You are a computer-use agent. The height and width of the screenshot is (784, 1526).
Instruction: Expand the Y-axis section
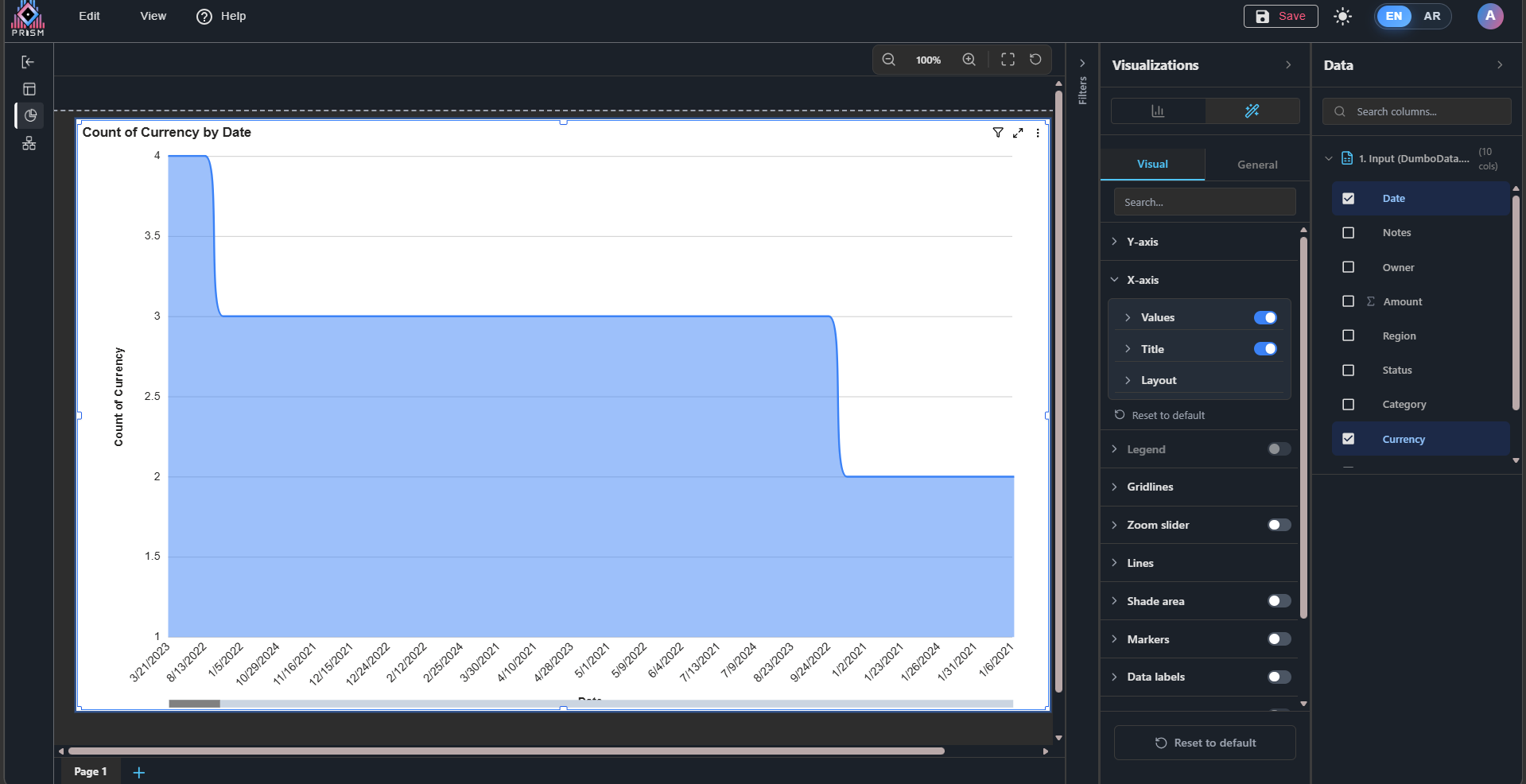1142,242
